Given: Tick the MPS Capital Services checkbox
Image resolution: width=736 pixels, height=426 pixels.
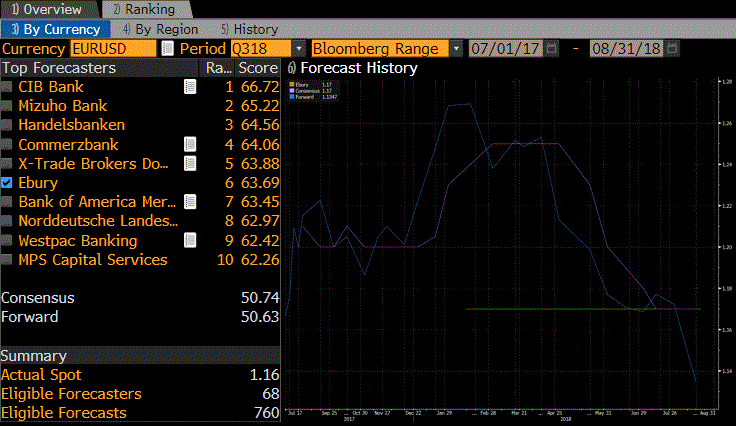Looking at the screenshot, I should (7, 260).
